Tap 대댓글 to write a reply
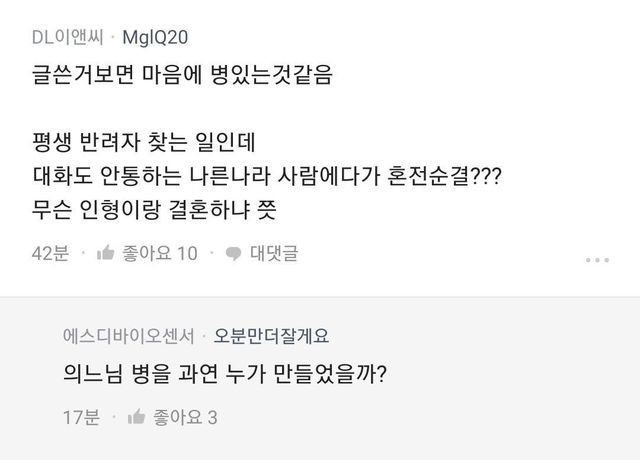Screen dimensions: 640x460 [273, 254]
